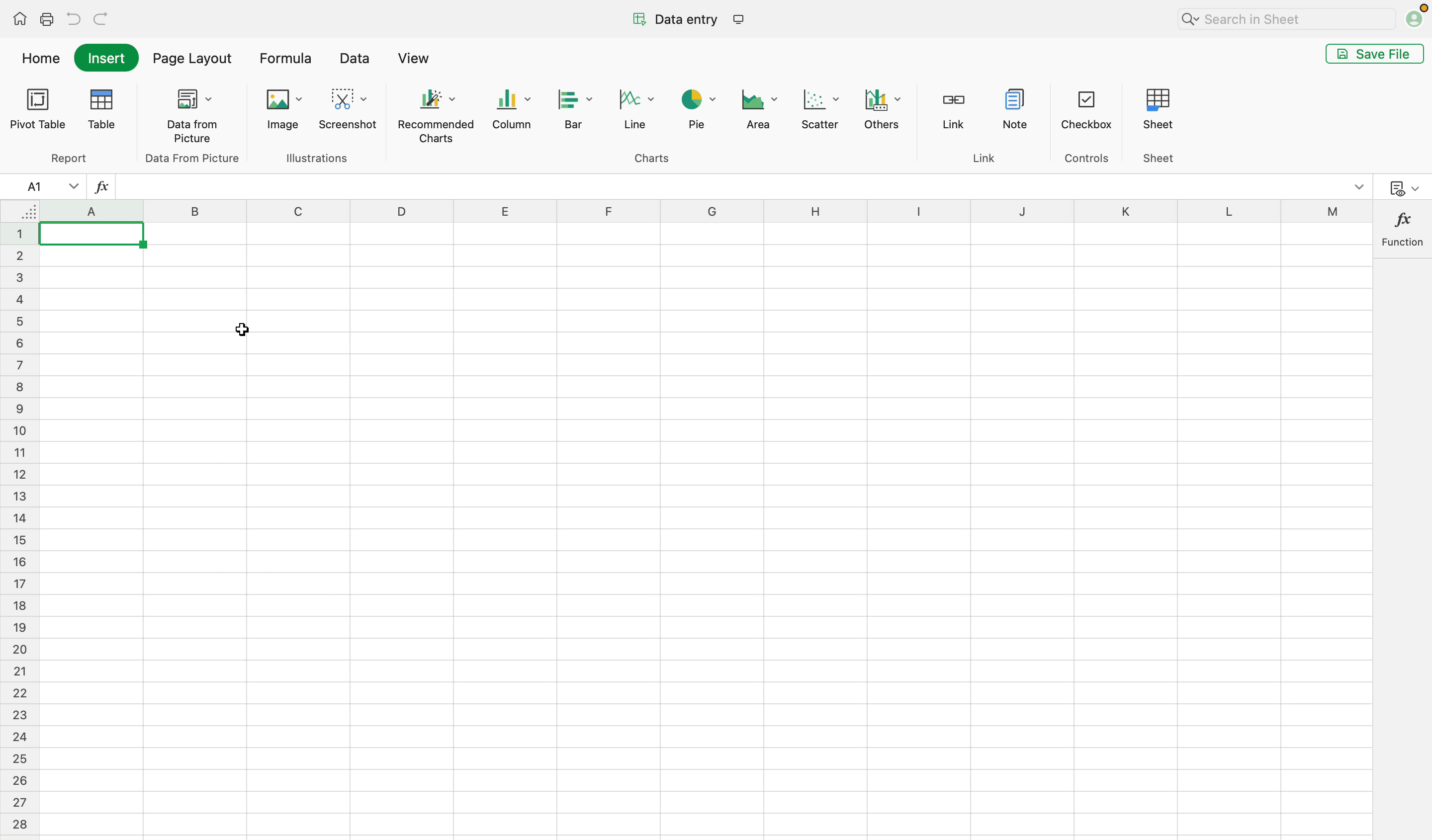Insert a Pie chart
1432x840 pixels.
point(691,100)
